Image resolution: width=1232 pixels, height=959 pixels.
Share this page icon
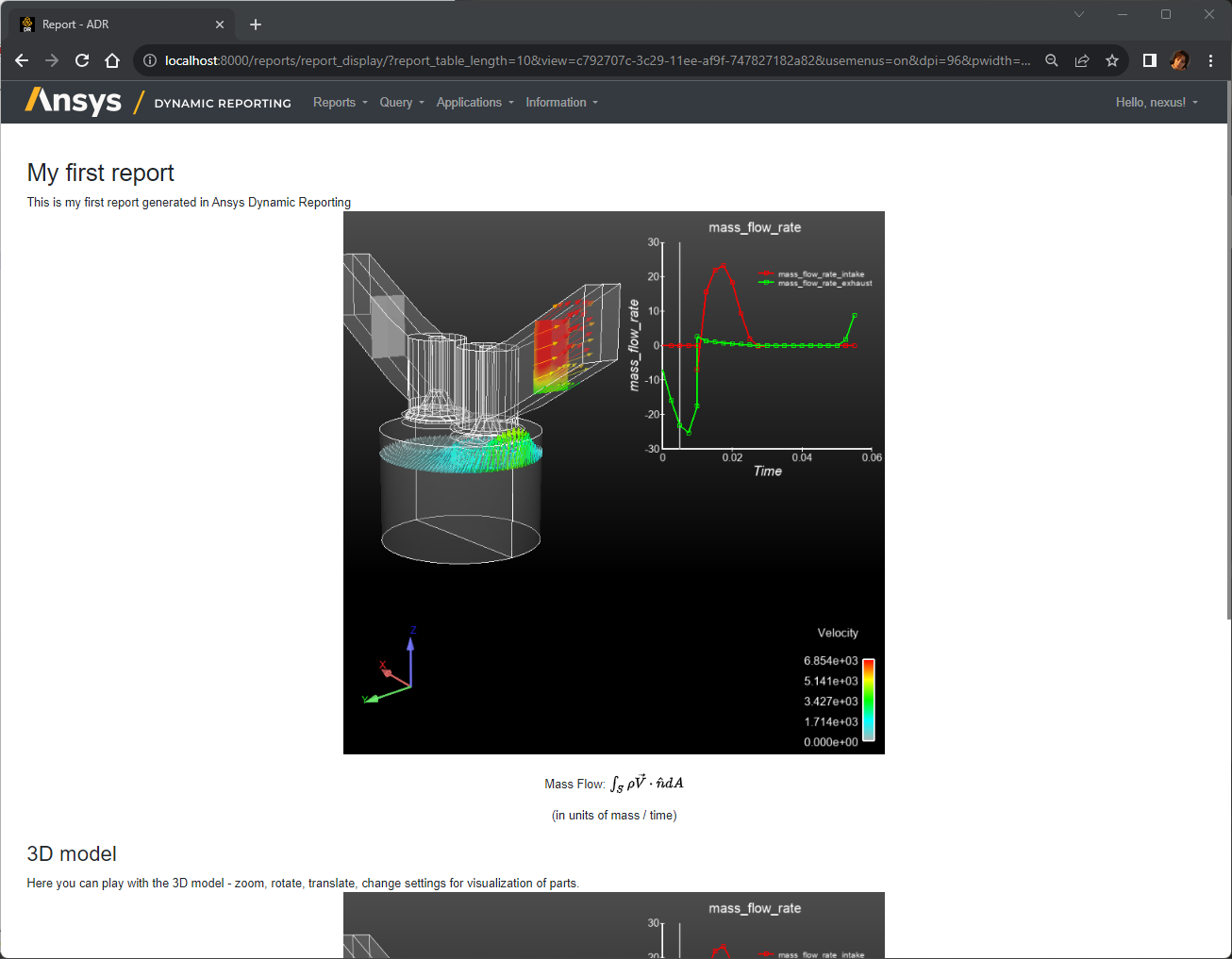click(x=1082, y=60)
